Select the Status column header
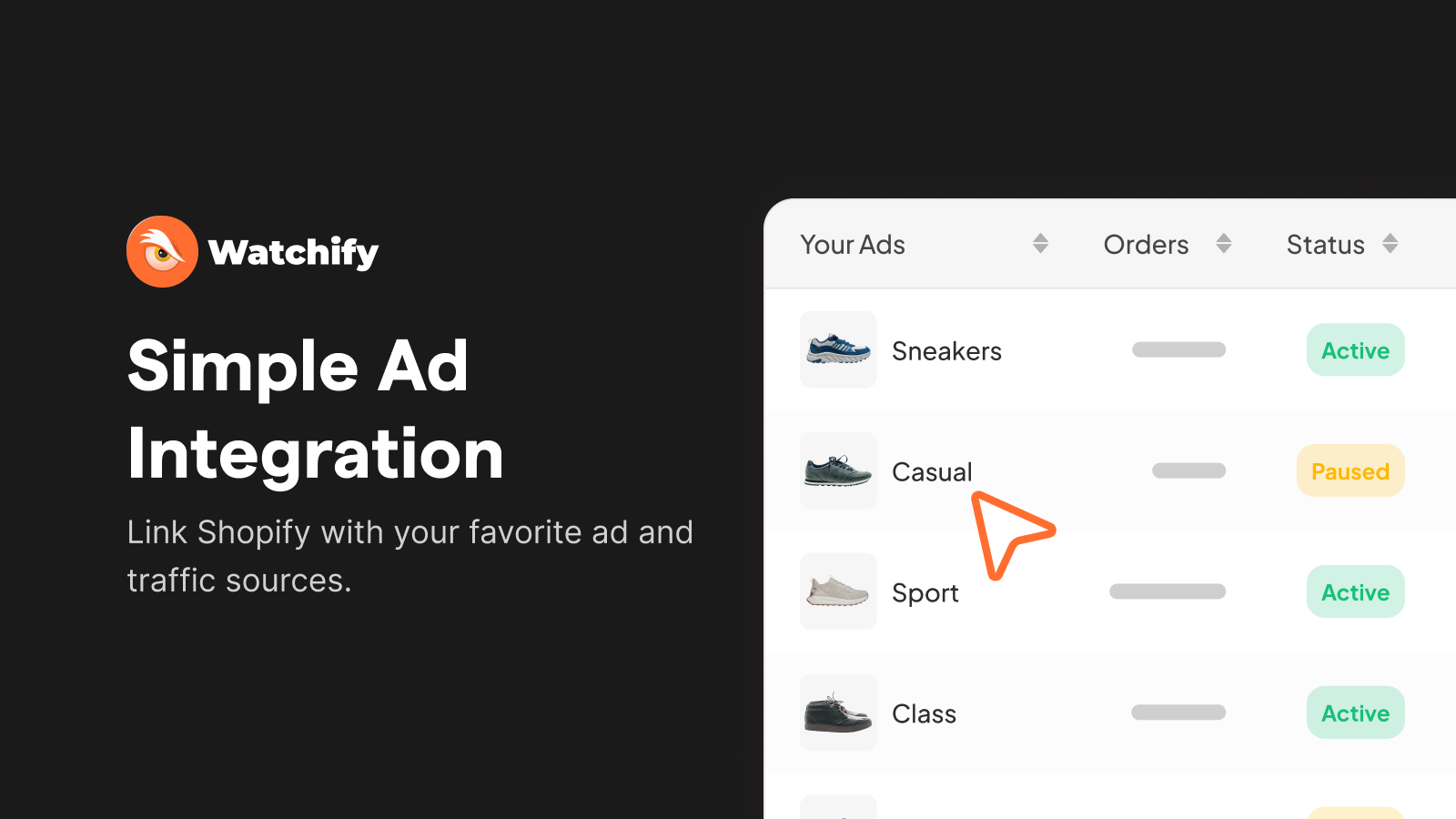Viewport: 1456px width, 819px height. [1325, 244]
